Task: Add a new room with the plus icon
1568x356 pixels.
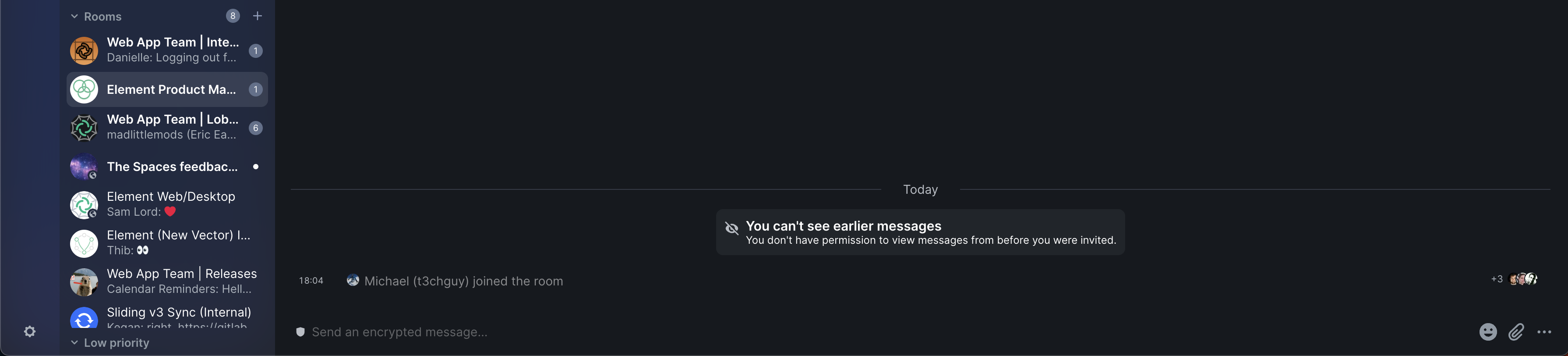Action: tap(258, 16)
